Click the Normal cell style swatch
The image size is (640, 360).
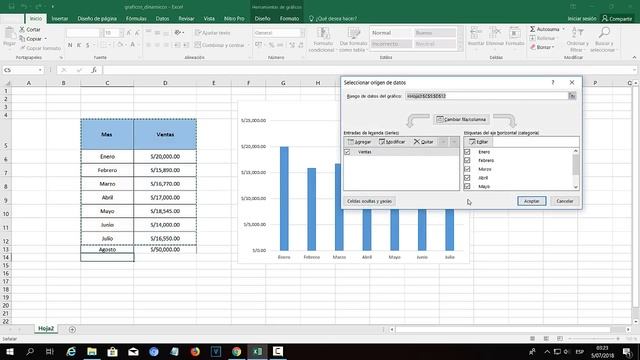point(391,33)
